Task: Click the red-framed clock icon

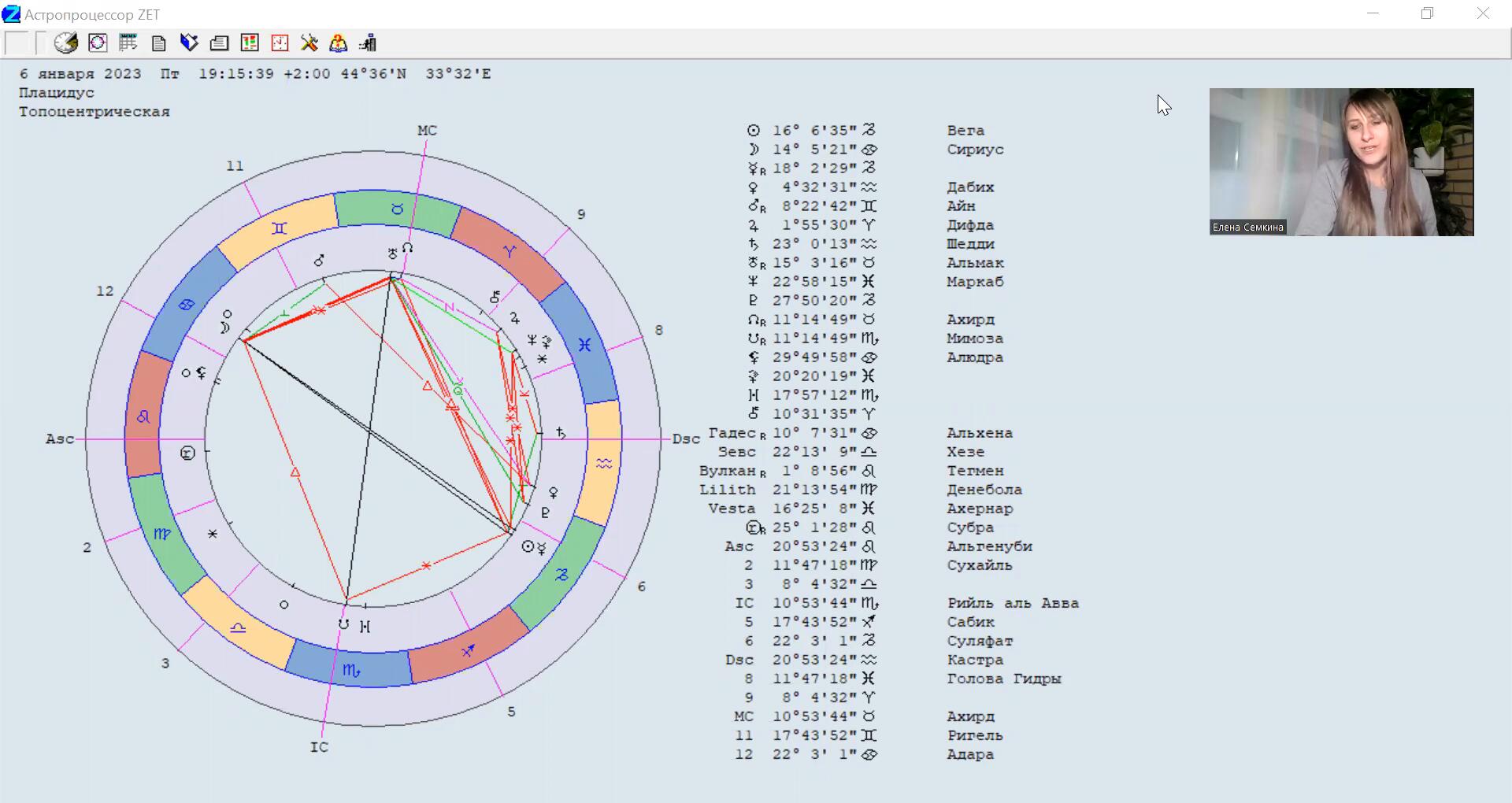Action: pos(280,43)
